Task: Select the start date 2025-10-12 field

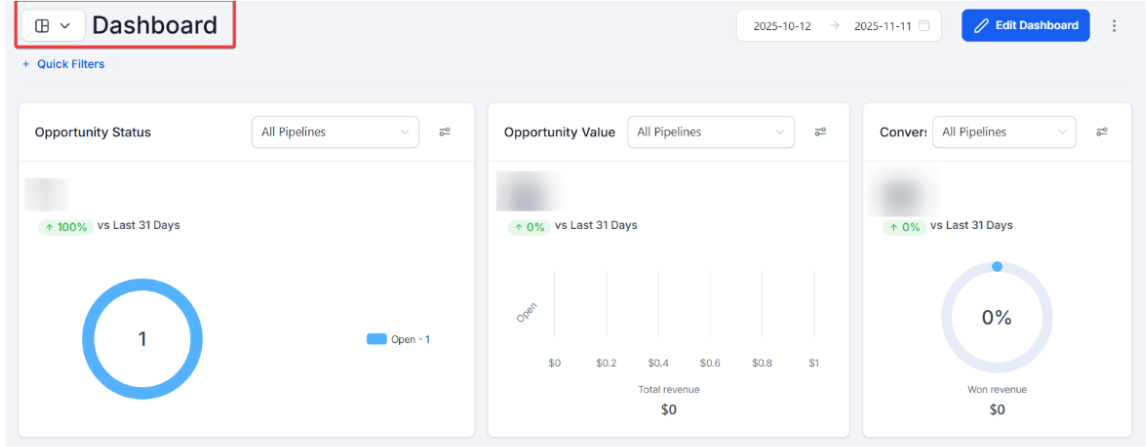Action: pos(782,26)
